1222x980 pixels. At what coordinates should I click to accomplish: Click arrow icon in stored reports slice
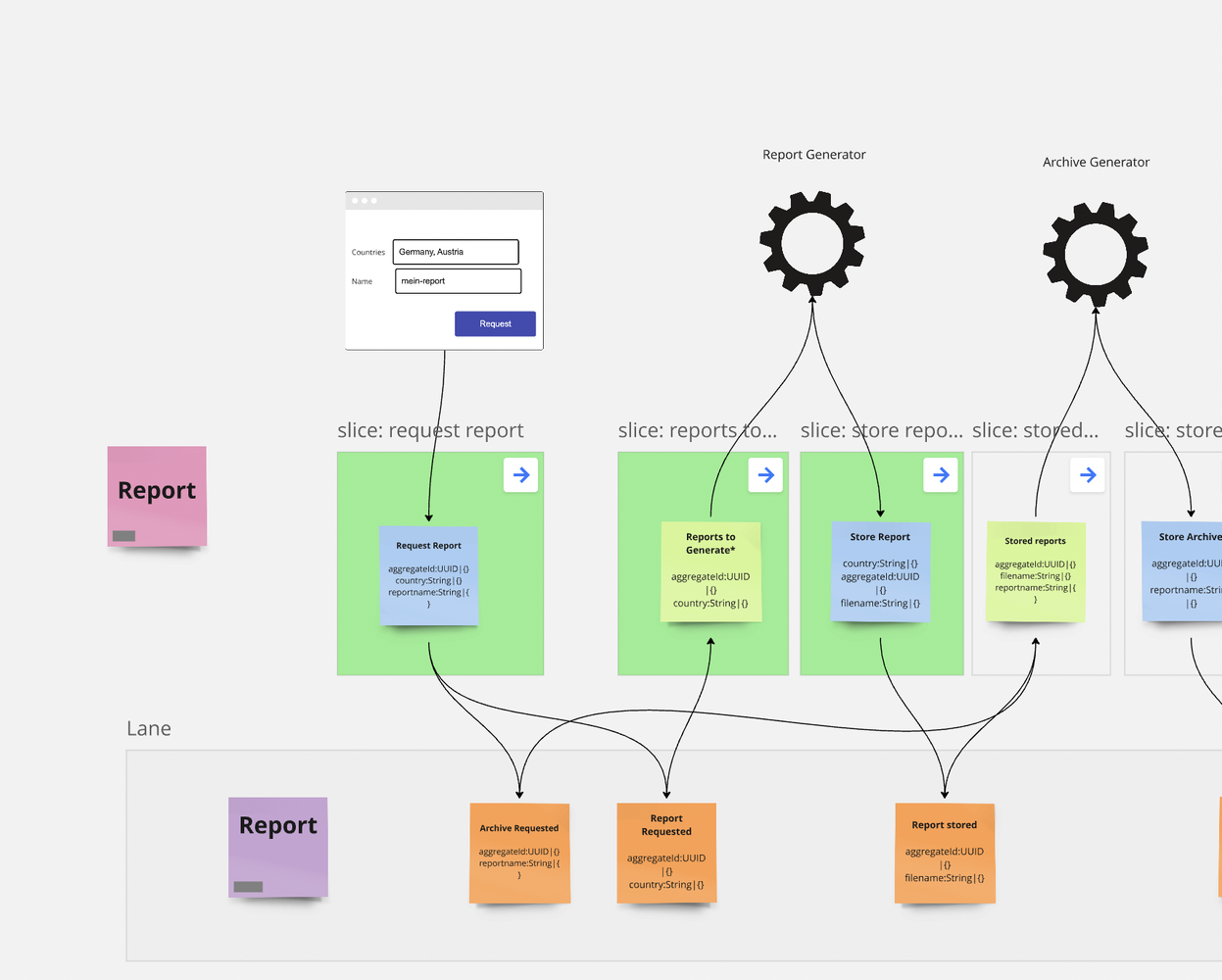click(x=1087, y=475)
